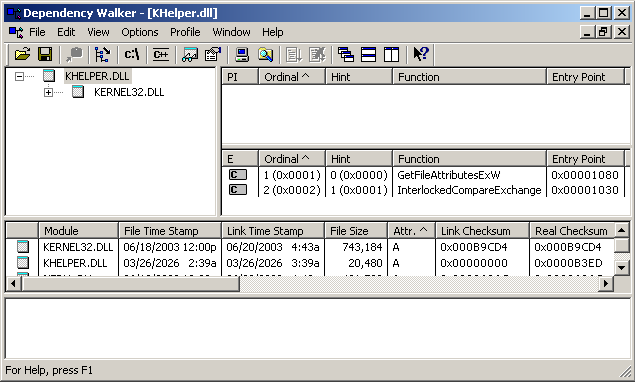Click the PI column header in the imports list
The height and width of the screenshot is (382, 635).
(240, 77)
